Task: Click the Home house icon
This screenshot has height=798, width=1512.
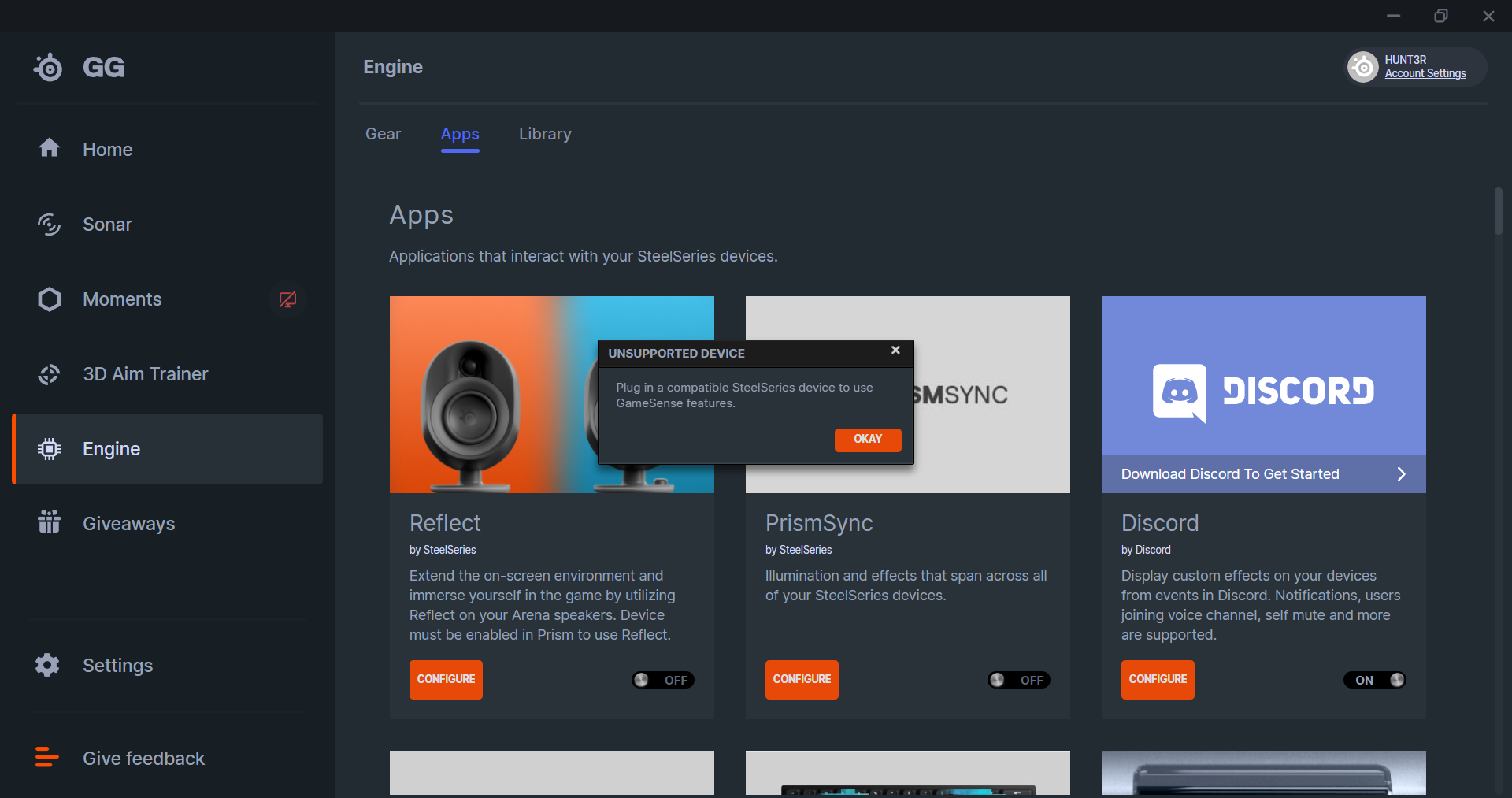Action: [49, 148]
